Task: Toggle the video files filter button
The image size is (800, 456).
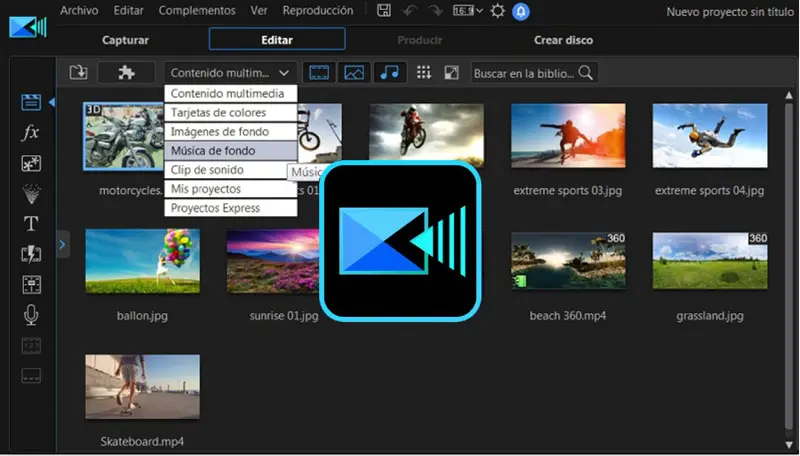Action: click(x=318, y=72)
